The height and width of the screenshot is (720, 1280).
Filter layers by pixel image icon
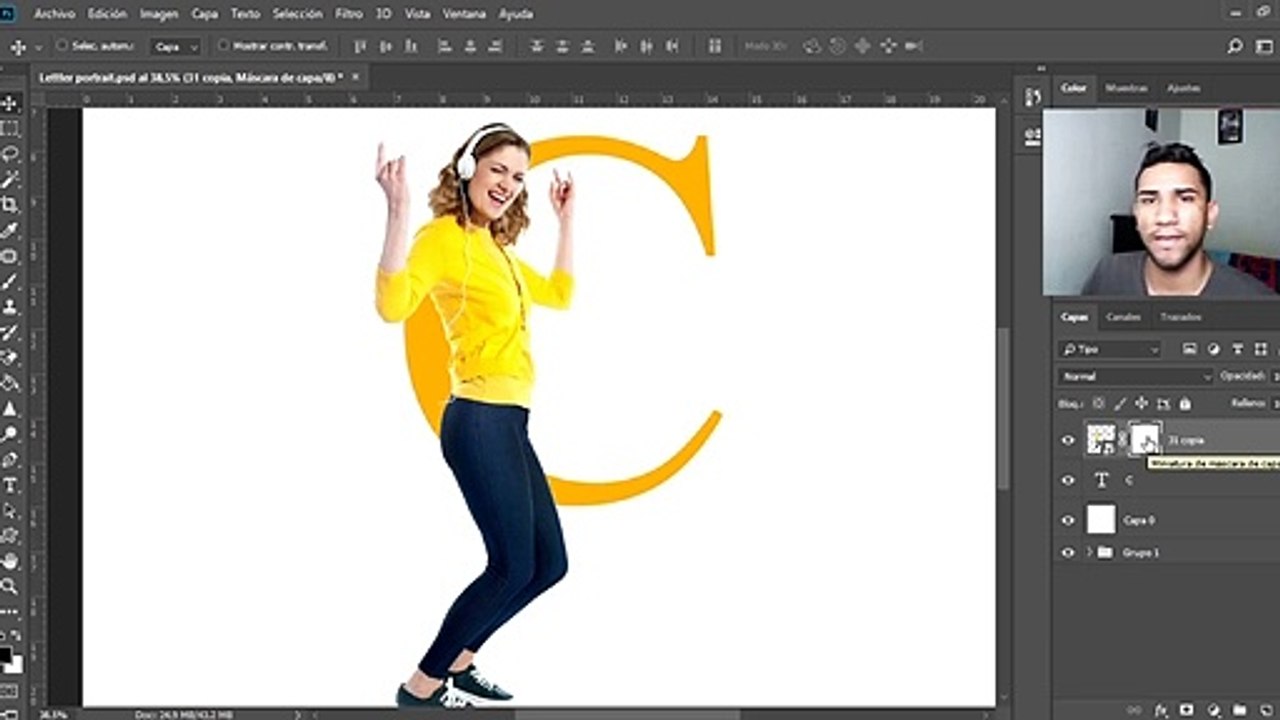(x=1190, y=349)
